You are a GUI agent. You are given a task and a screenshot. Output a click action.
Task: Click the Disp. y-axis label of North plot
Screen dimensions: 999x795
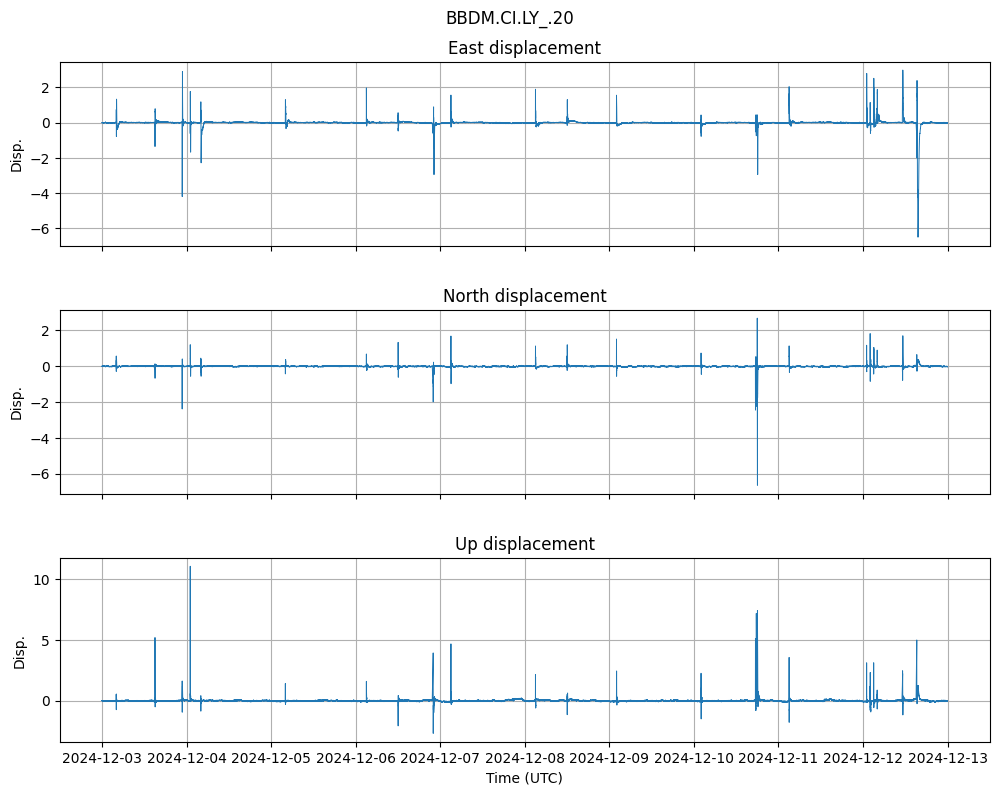[16, 402]
